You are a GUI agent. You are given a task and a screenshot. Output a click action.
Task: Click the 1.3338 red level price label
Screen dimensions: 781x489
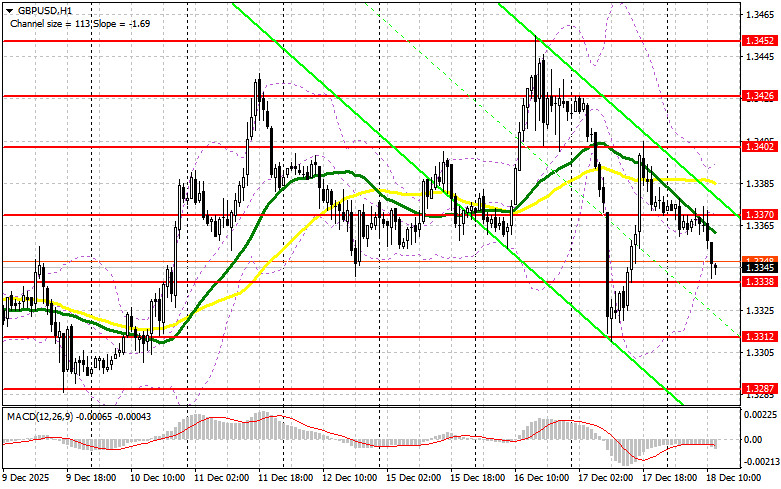(760, 282)
